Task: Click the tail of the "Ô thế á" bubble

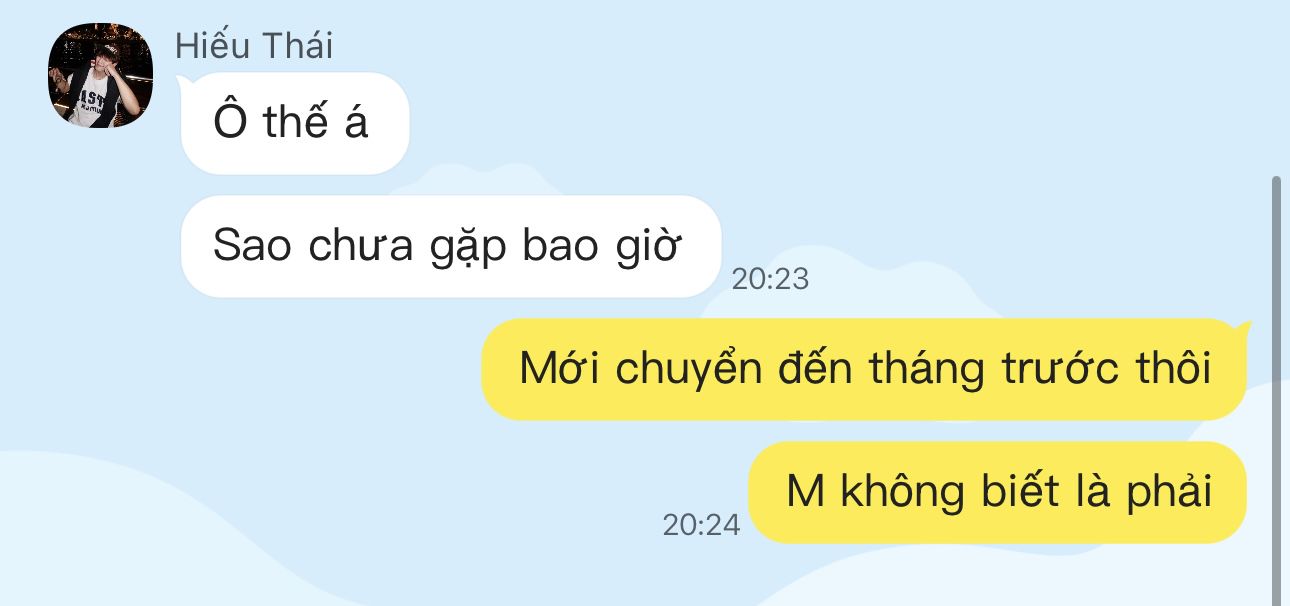Action: pyautogui.click(x=184, y=79)
